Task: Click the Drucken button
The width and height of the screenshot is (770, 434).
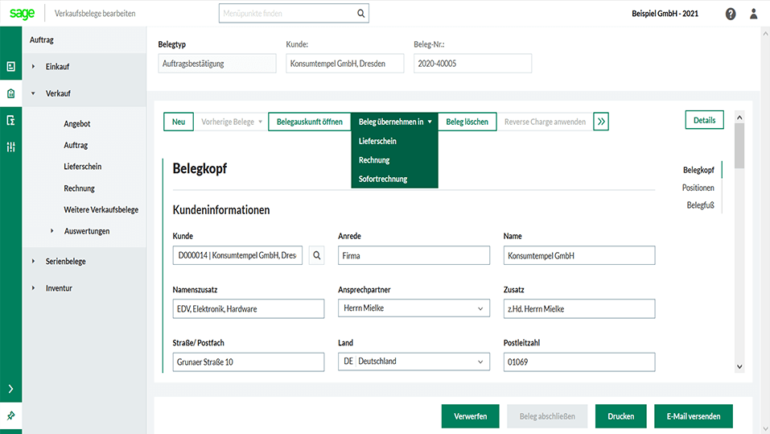Action: 621,416
